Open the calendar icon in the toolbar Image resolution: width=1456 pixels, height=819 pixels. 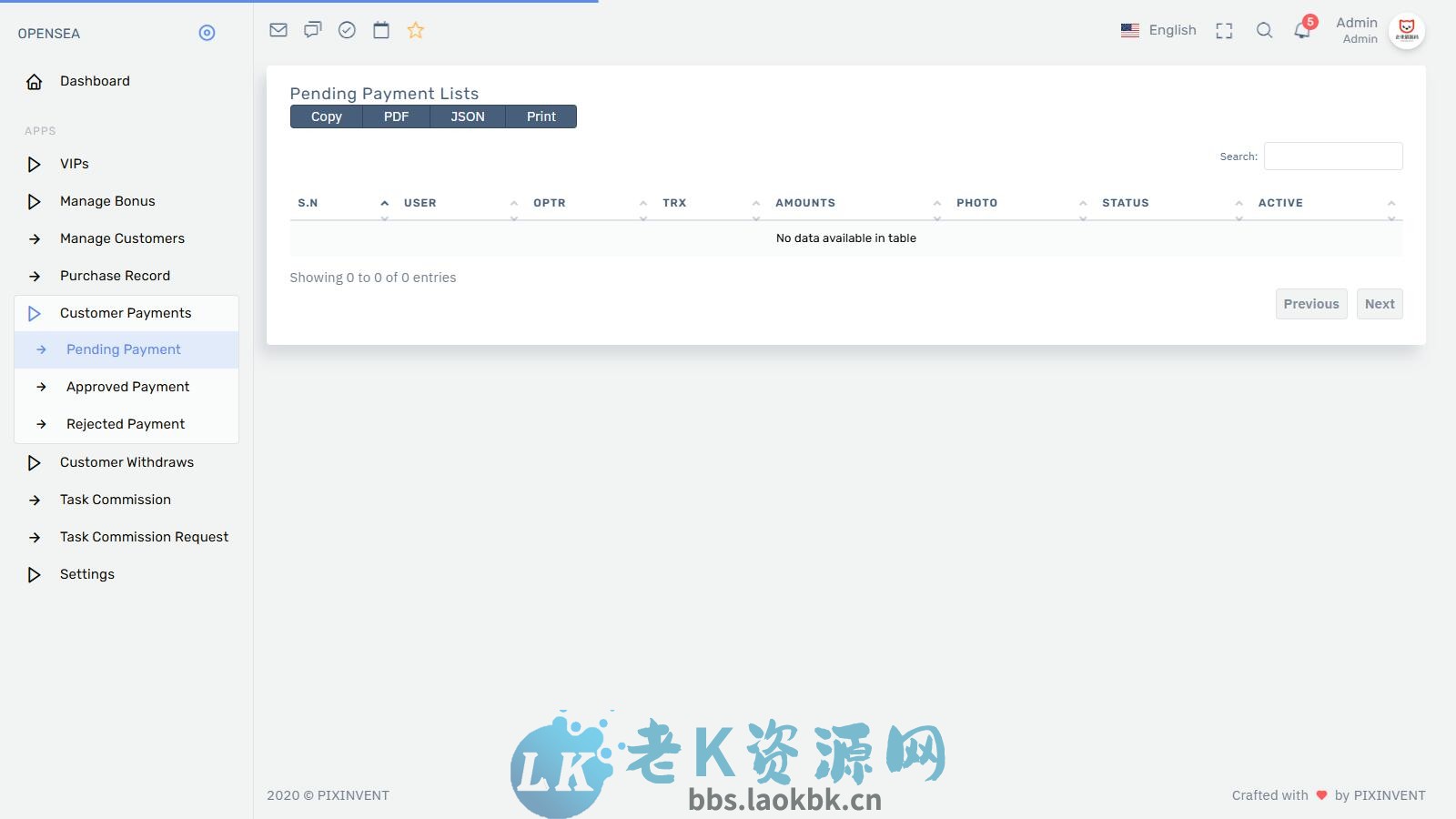click(x=380, y=29)
